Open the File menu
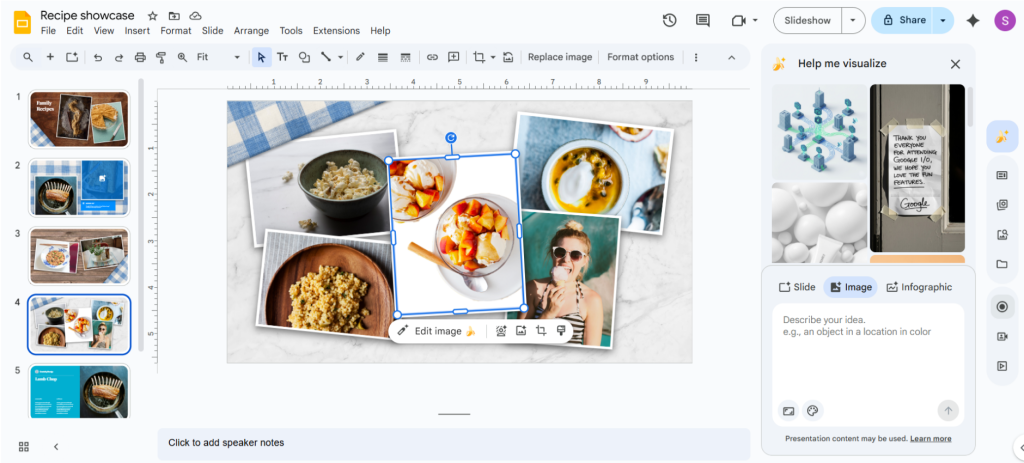This screenshot has height=463, width=1024. point(48,31)
